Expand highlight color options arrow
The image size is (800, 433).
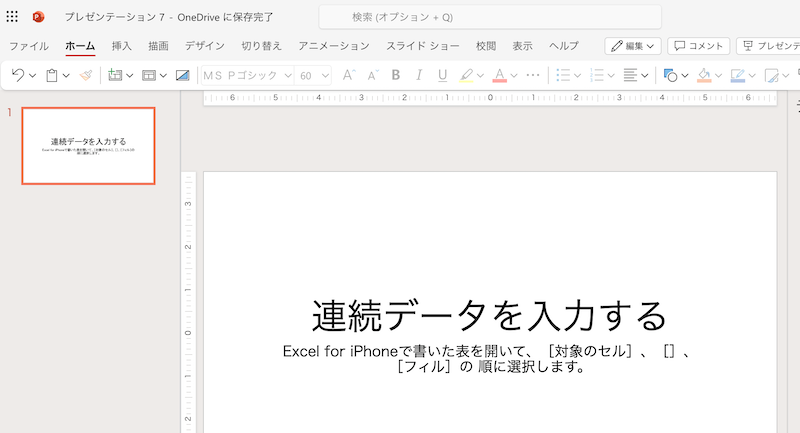click(x=480, y=75)
